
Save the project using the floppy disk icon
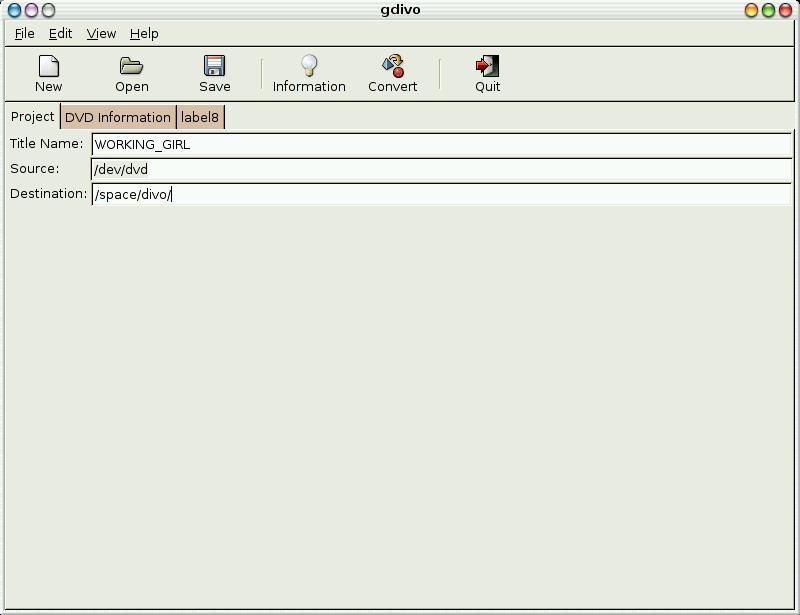(x=214, y=66)
